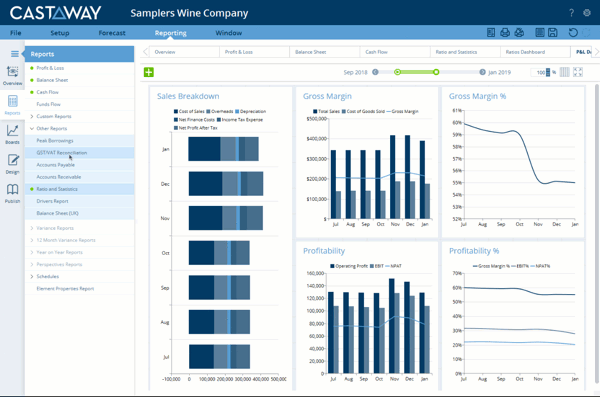Viewport: 600px width, 397px height.
Task: Click the hamburger menu icon above the sidebar
Action: click(15, 54)
